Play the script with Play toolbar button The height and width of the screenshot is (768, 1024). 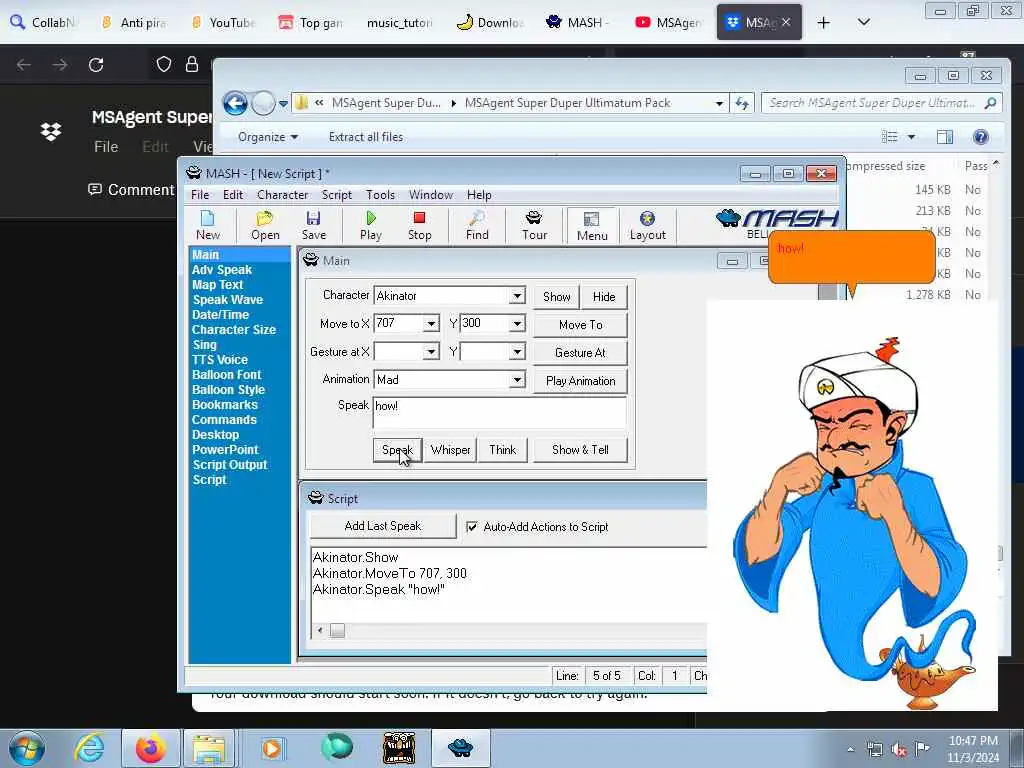pos(370,225)
